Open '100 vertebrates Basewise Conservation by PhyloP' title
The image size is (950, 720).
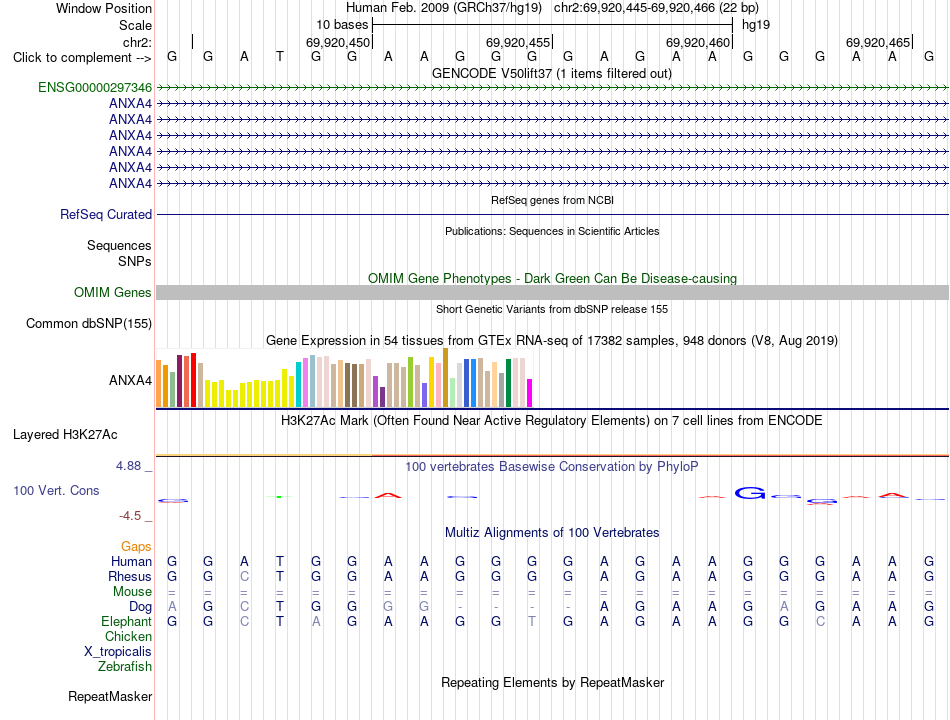552,467
